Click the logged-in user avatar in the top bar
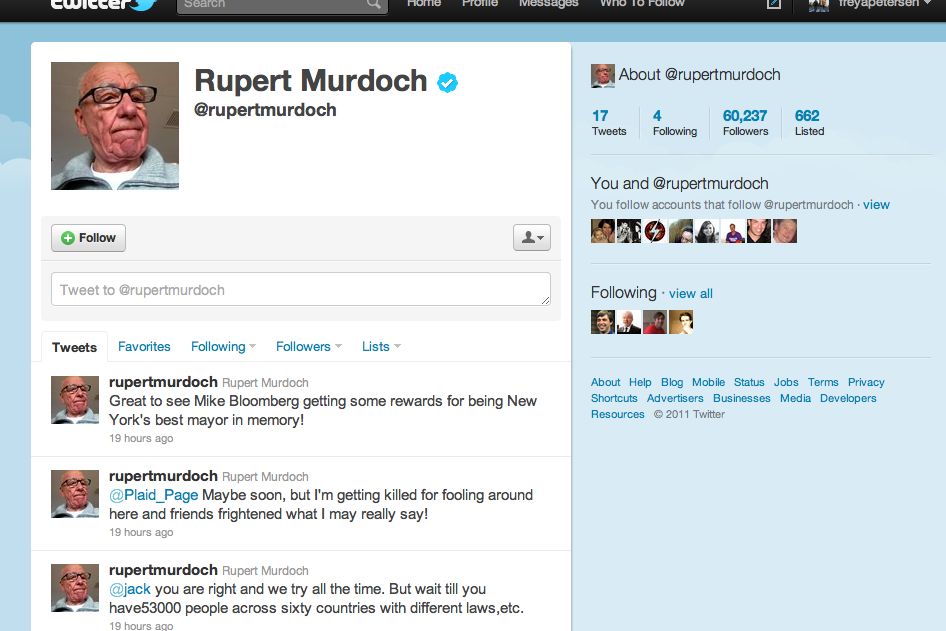Screen dimensions: 946x631 tap(819, 5)
